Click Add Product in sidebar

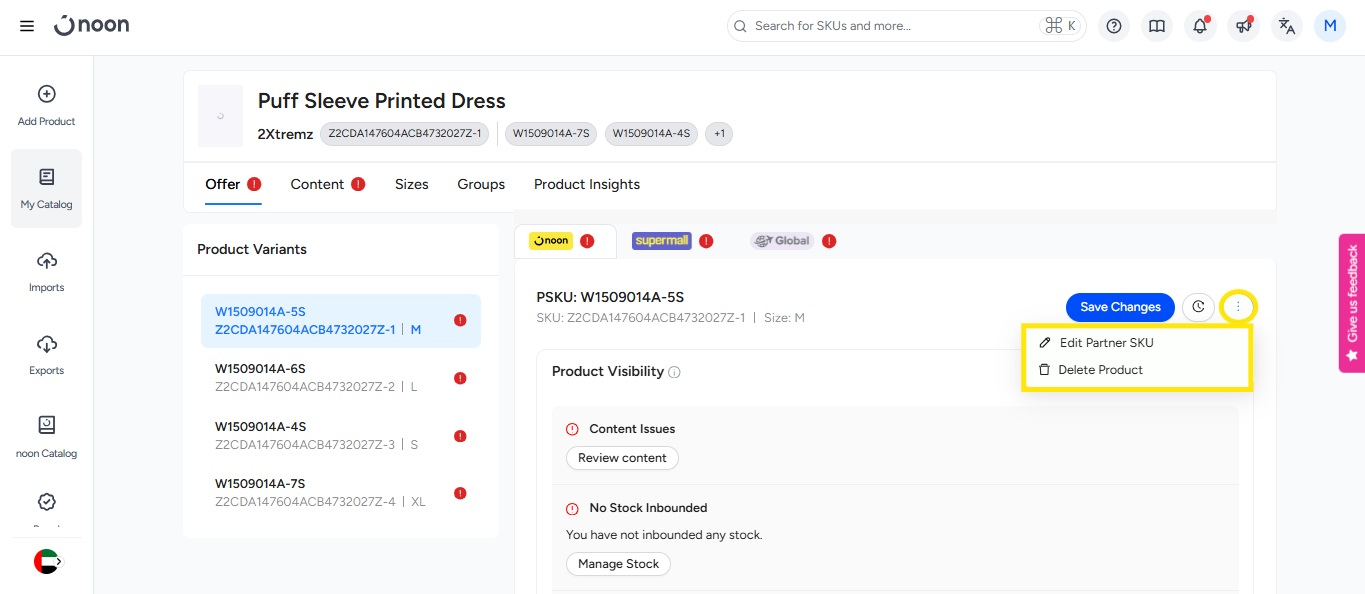click(x=46, y=106)
